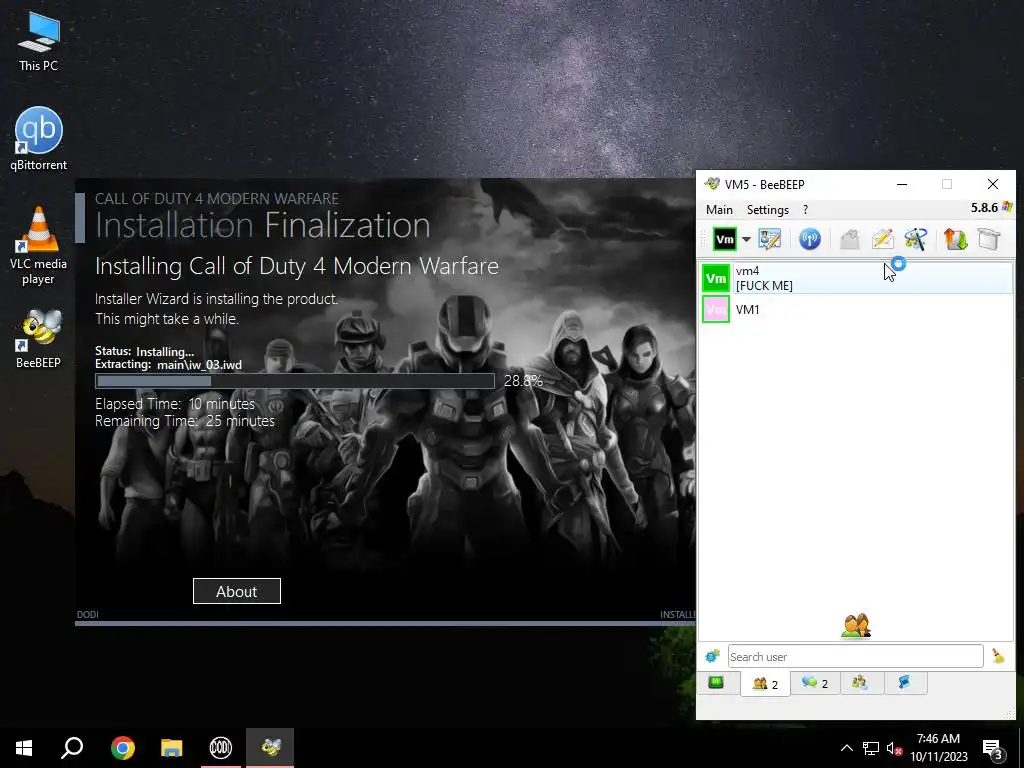Viewport: 1024px width, 768px height.
Task: Click the bee icon in BeeBEEP title bar
Action: tap(712, 184)
